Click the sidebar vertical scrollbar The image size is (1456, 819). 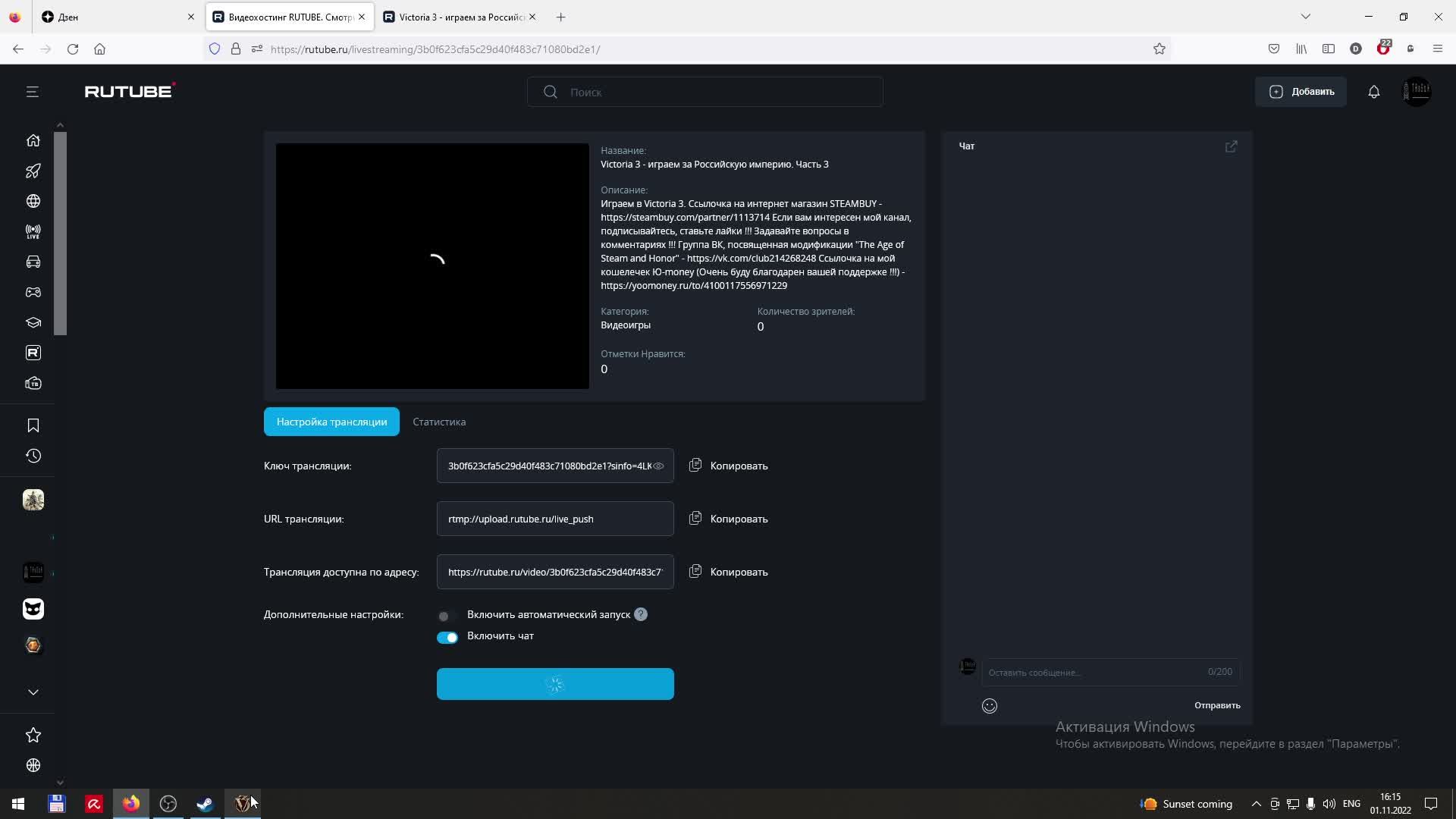pos(60,234)
